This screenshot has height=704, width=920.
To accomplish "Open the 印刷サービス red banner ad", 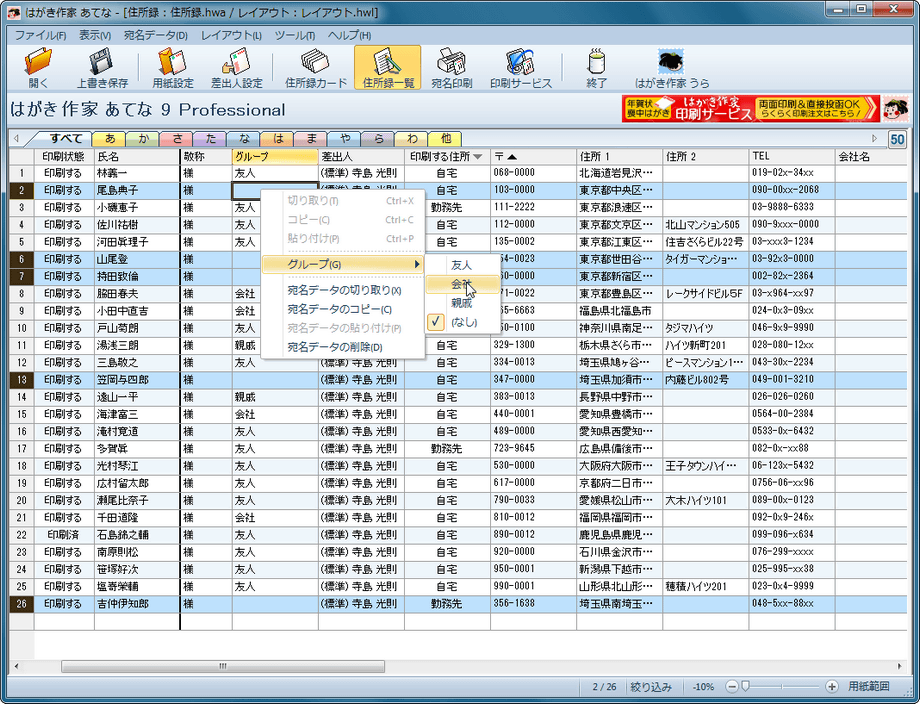I will point(751,109).
